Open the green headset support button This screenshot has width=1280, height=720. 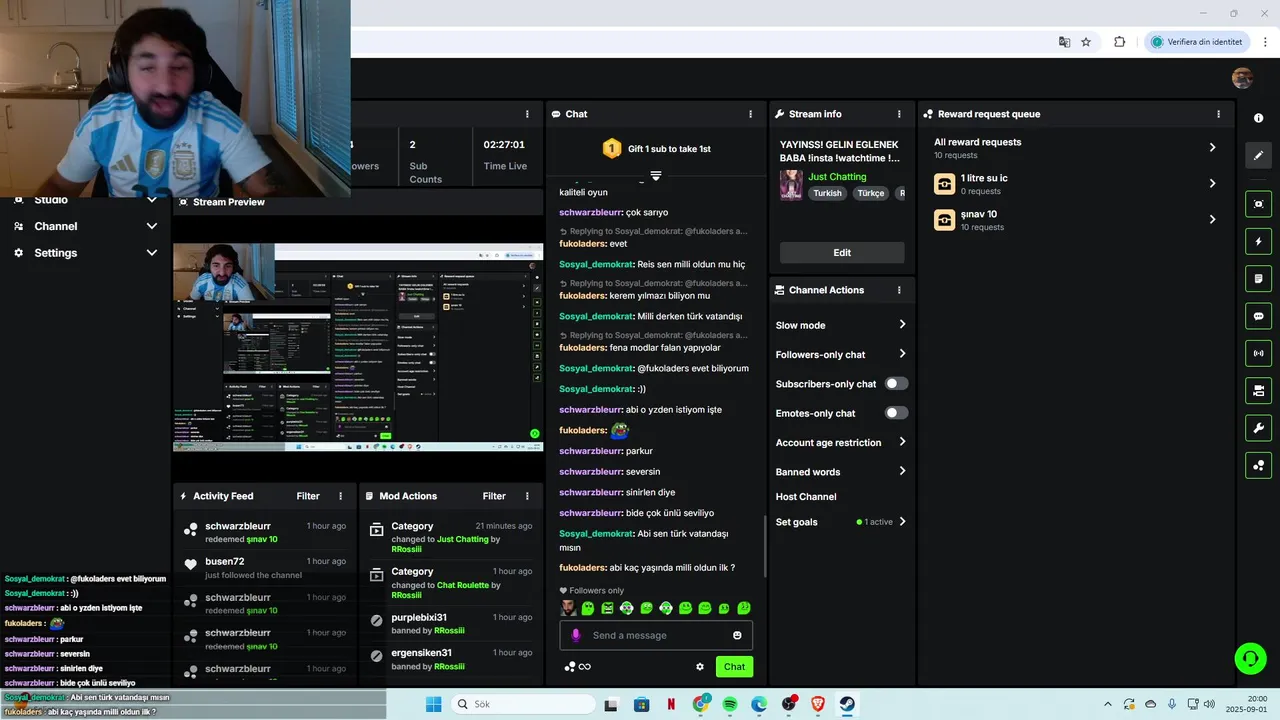coord(1250,658)
